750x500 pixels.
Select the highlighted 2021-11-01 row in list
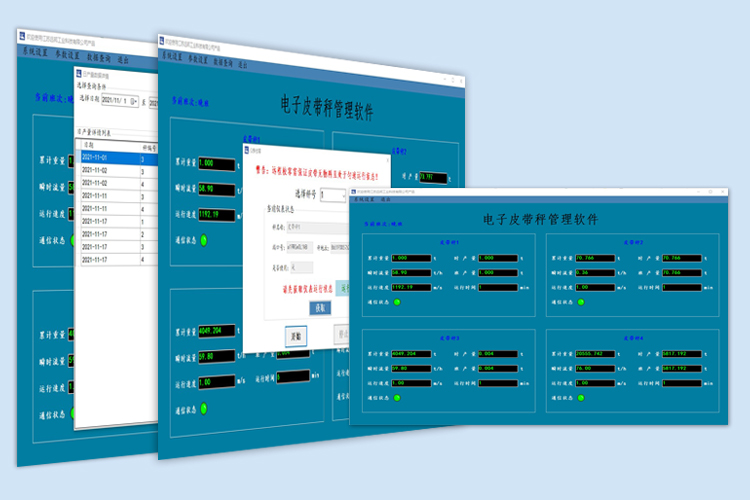pos(102,158)
